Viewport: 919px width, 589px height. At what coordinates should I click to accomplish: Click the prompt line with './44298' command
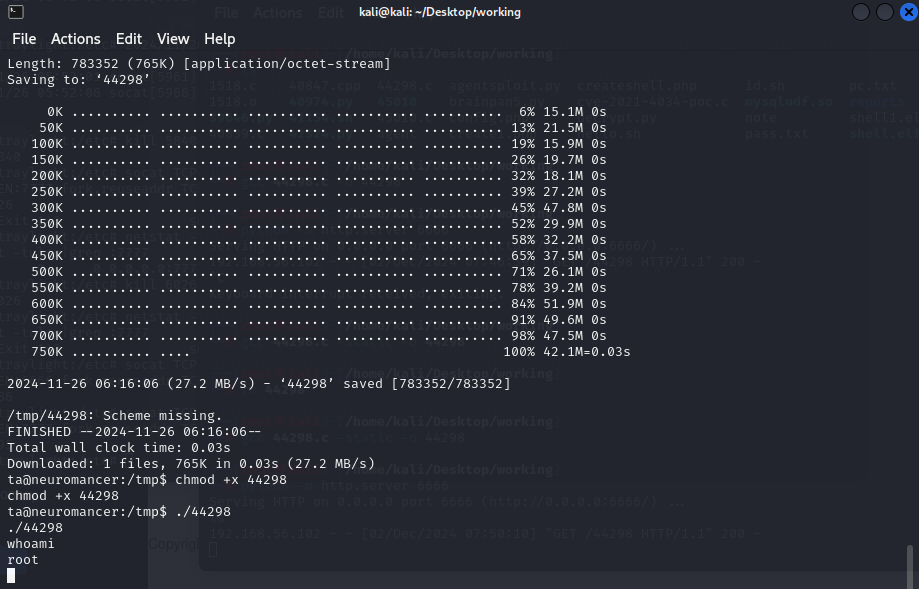119,512
